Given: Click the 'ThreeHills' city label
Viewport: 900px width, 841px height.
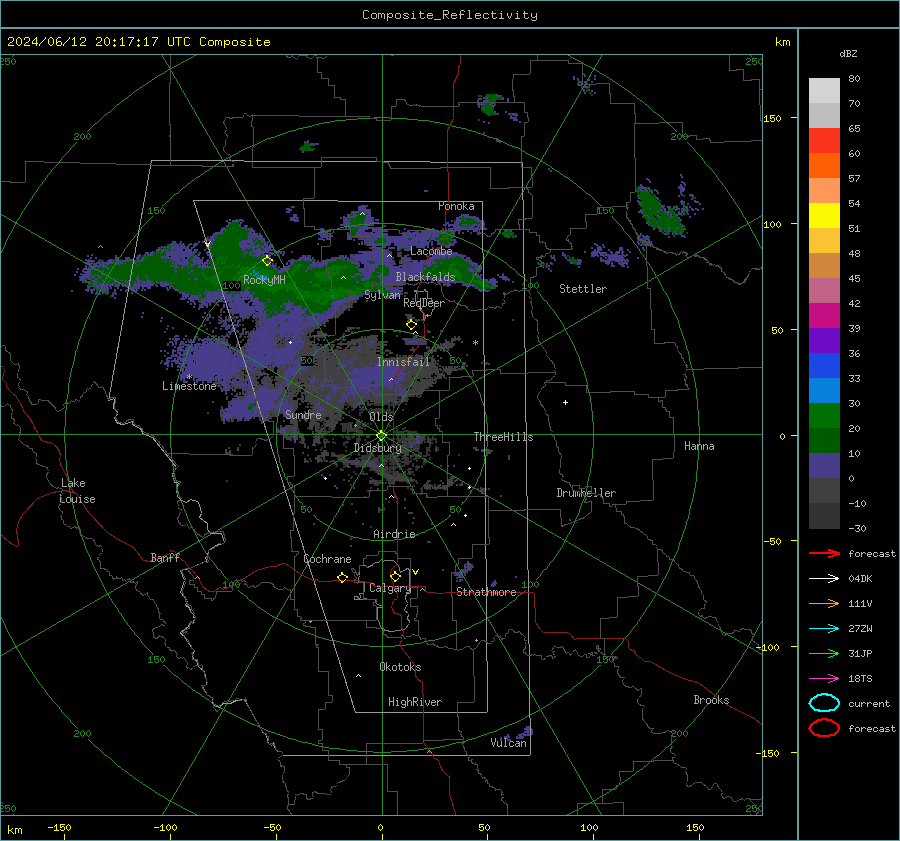Looking at the screenshot, I should [503, 437].
